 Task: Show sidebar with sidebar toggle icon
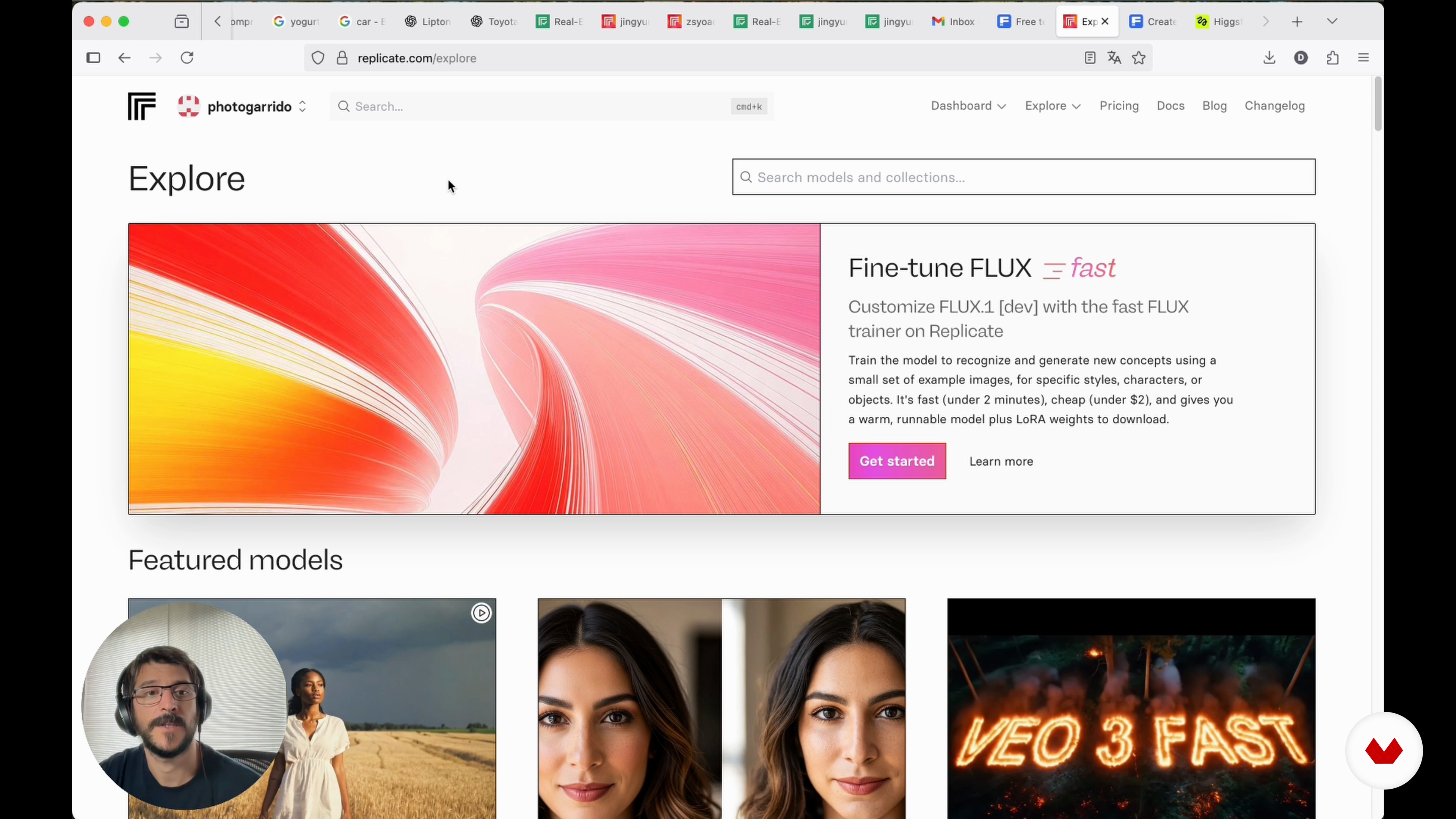pyautogui.click(x=93, y=58)
